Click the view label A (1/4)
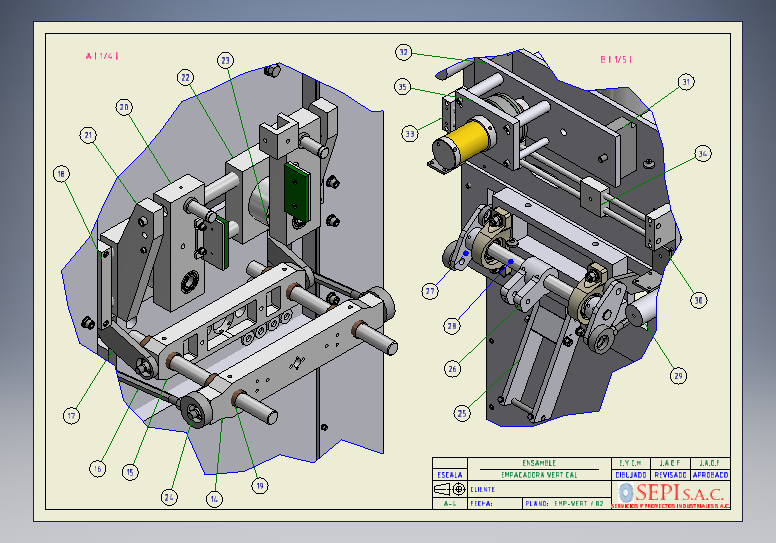Viewport: 776px width, 543px height. 102,57
